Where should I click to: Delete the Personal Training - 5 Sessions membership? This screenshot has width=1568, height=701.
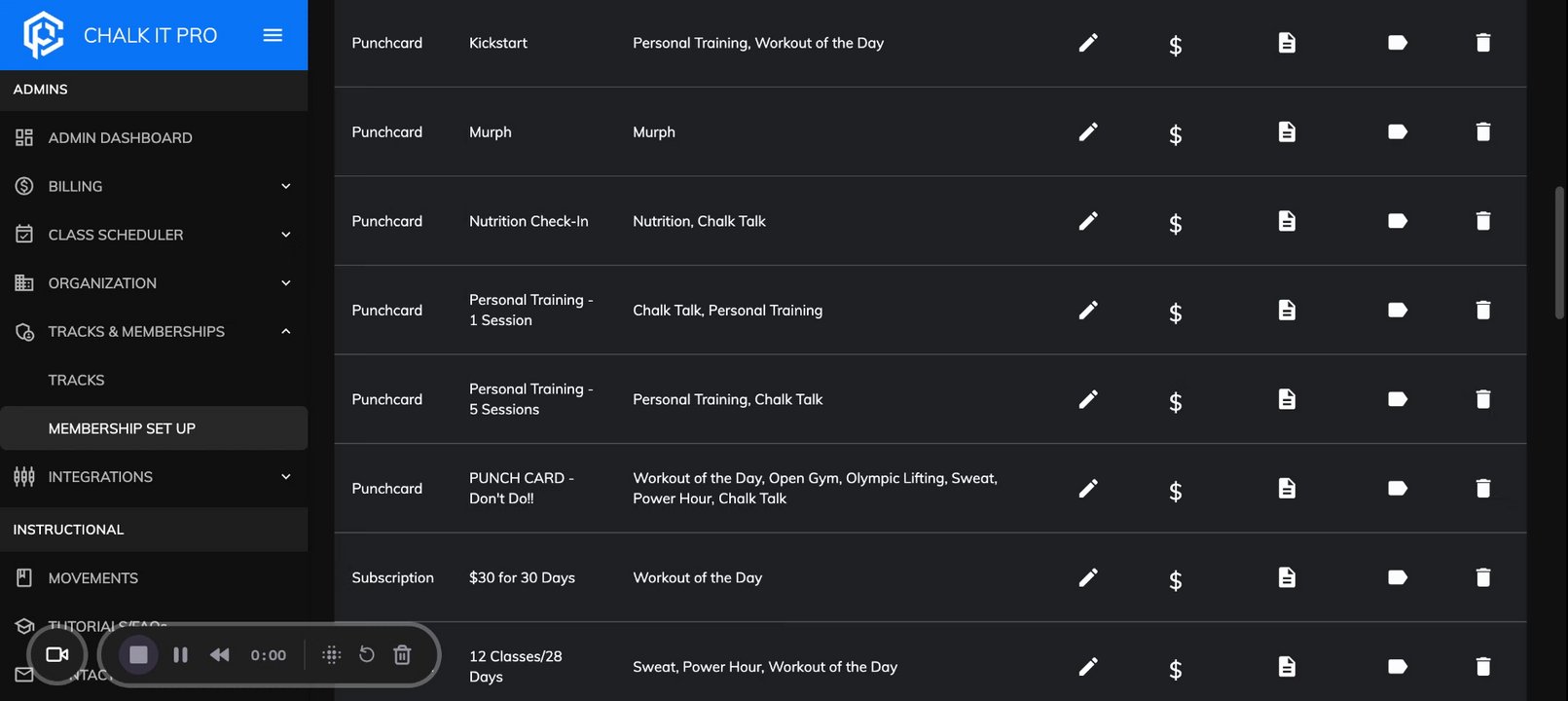tap(1482, 399)
